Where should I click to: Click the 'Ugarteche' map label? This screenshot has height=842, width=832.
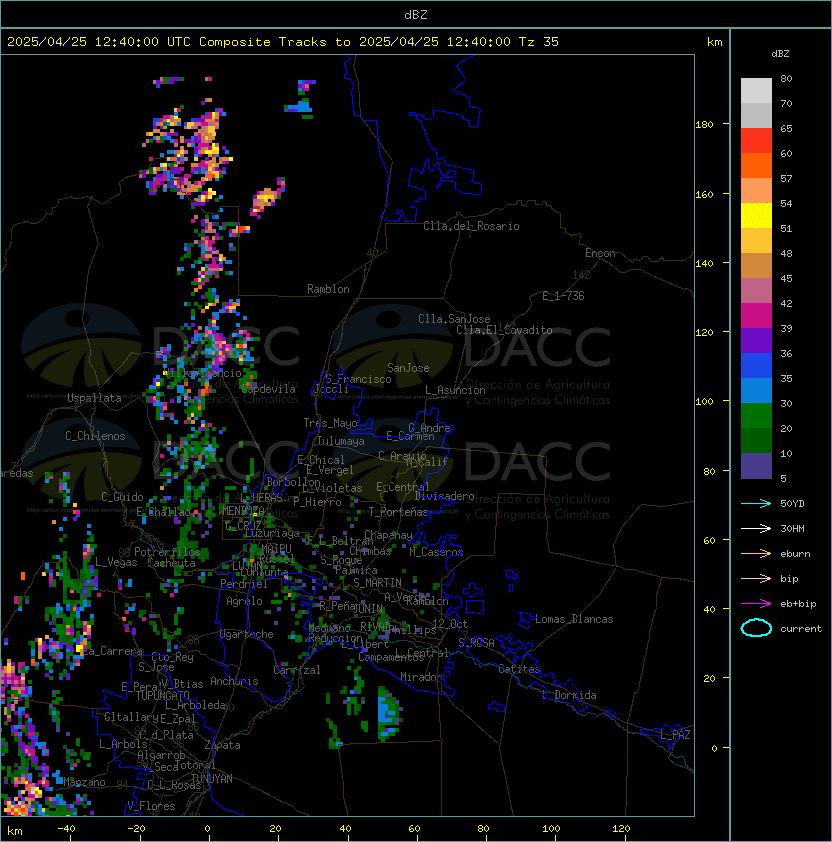[x=246, y=634]
